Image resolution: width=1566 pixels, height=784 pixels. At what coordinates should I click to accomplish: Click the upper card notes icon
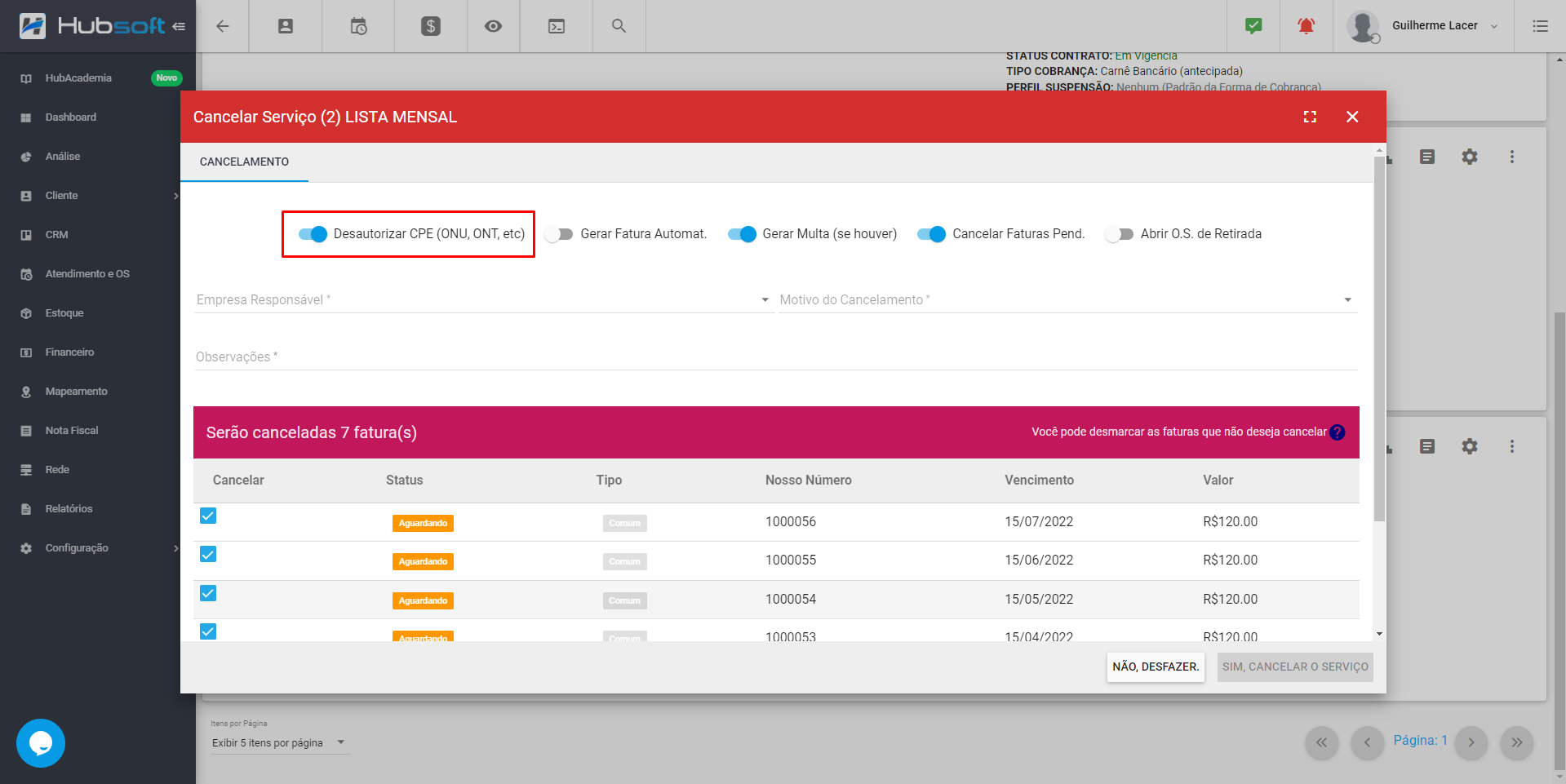1427,157
